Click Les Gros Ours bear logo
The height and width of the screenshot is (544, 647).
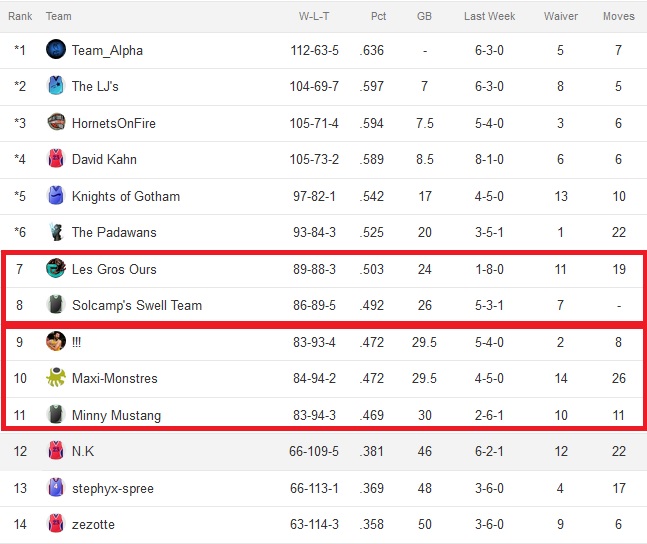point(56,268)
